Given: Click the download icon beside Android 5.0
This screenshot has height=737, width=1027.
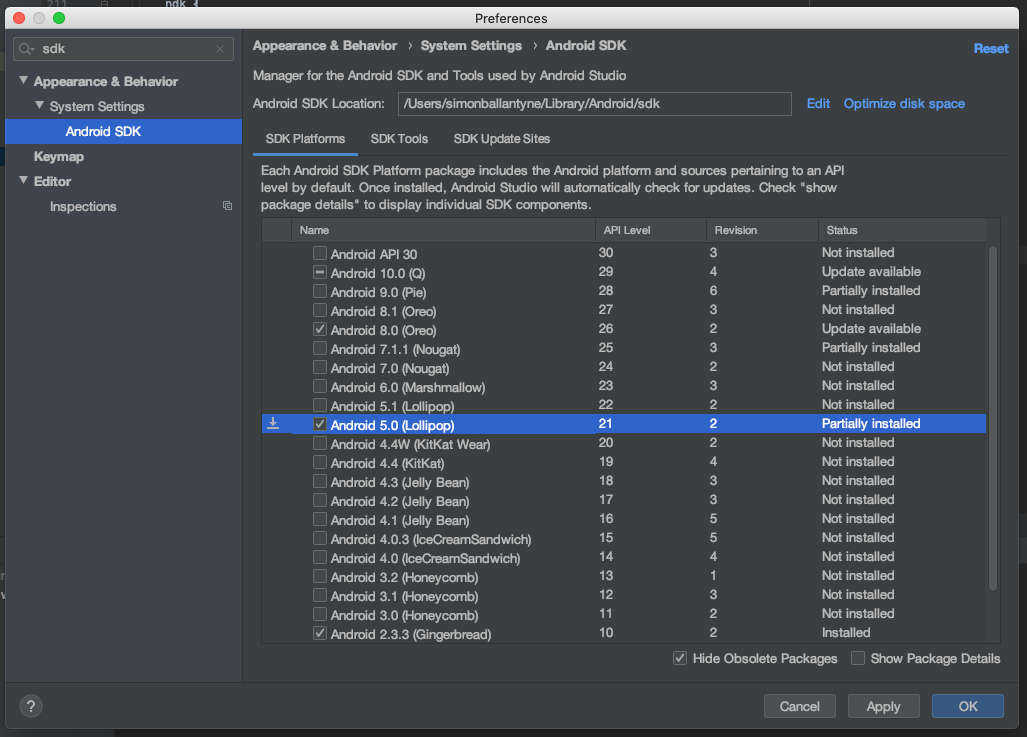Looking at the screenshot, I should coord(273,424).
